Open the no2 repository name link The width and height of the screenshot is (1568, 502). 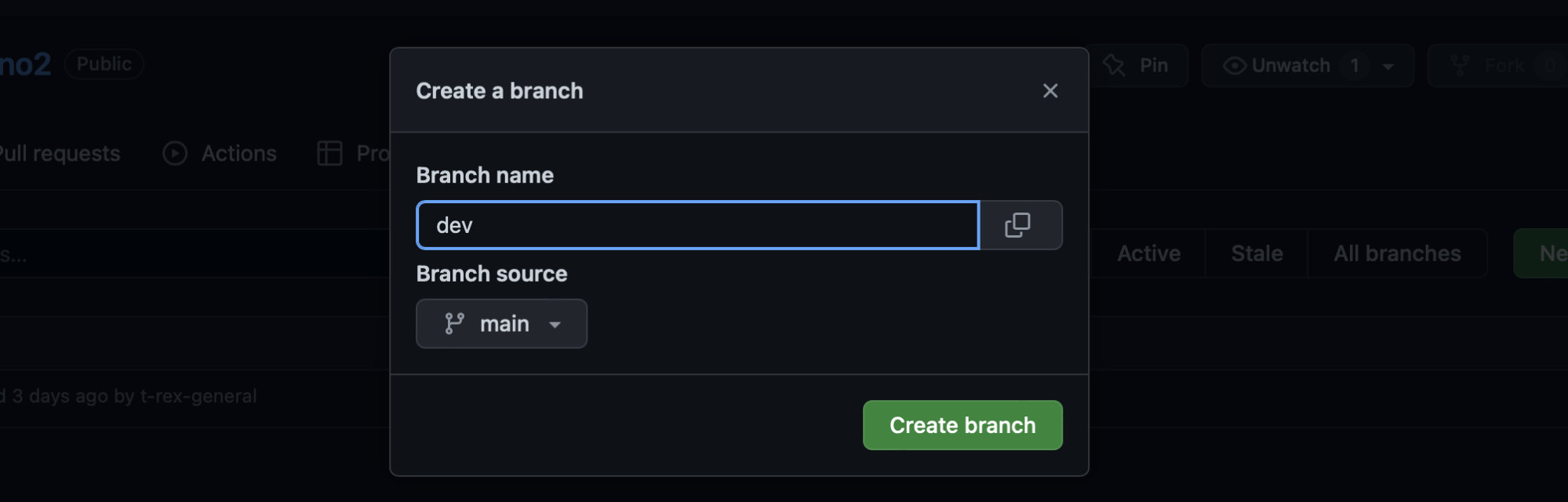(x=25, y=64)
